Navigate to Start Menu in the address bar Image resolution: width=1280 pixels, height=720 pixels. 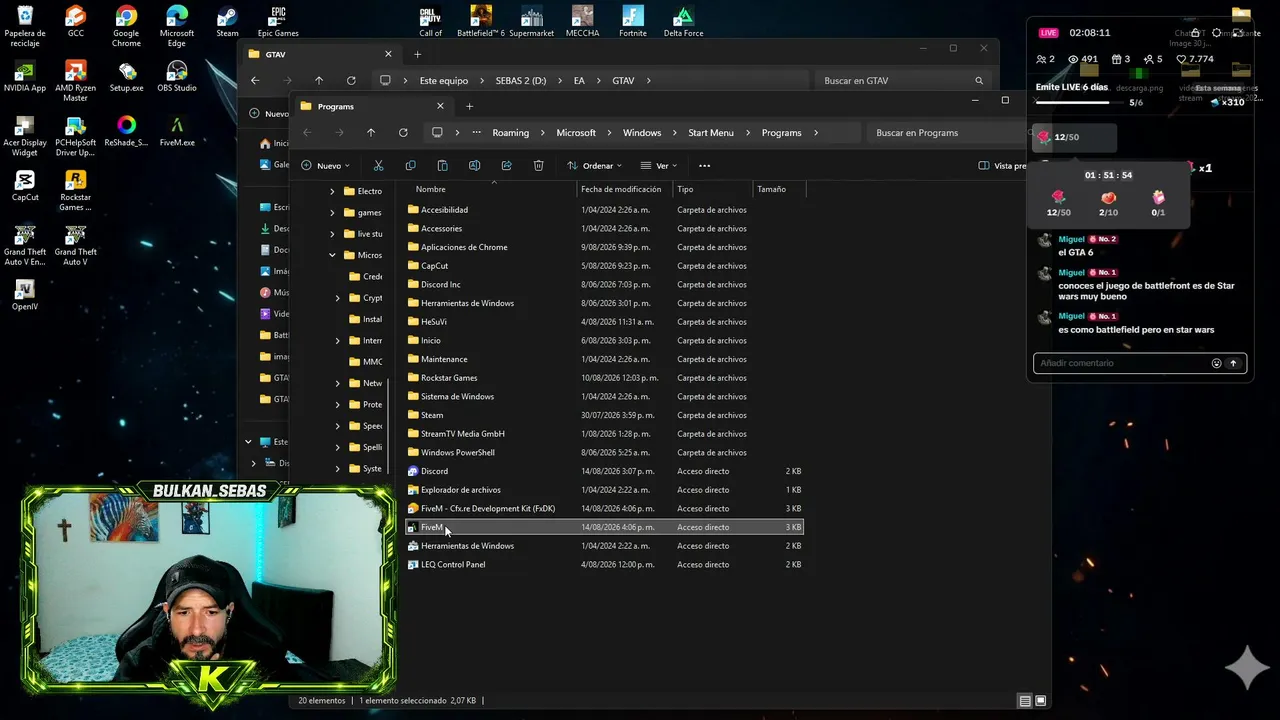tap(711, 133)
